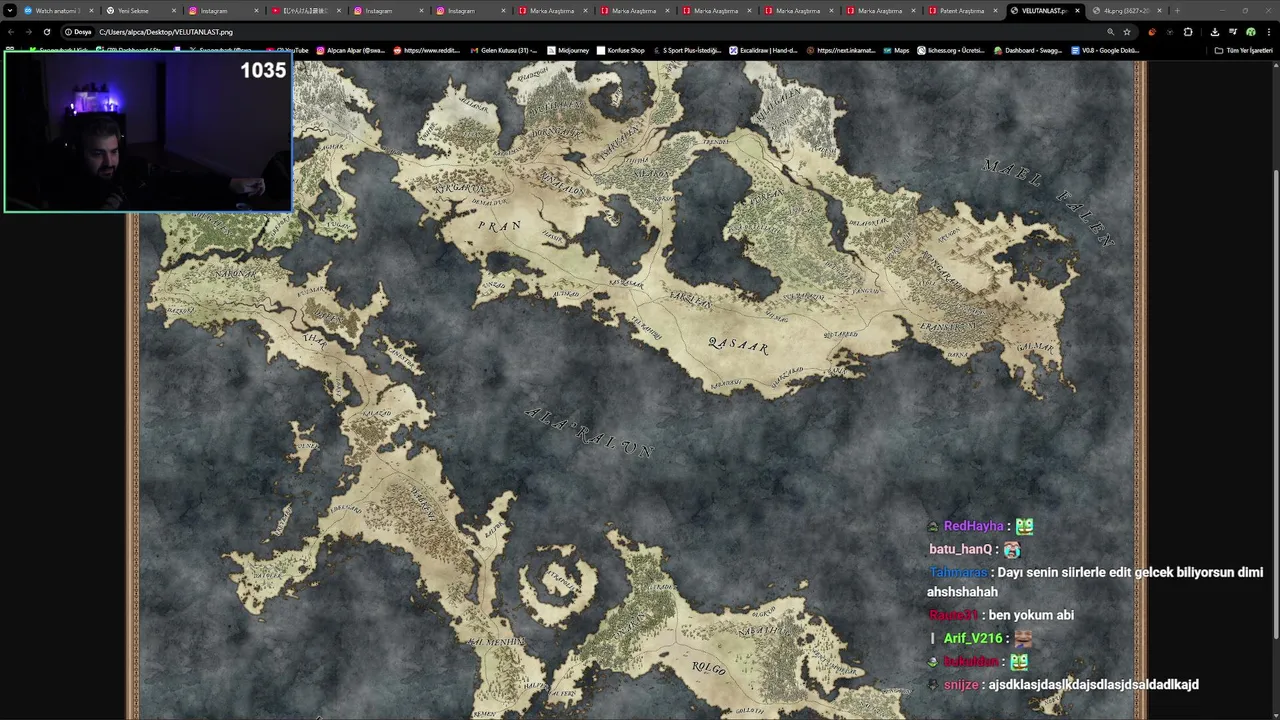Close the 4k.png tab

pos(1159,11)
